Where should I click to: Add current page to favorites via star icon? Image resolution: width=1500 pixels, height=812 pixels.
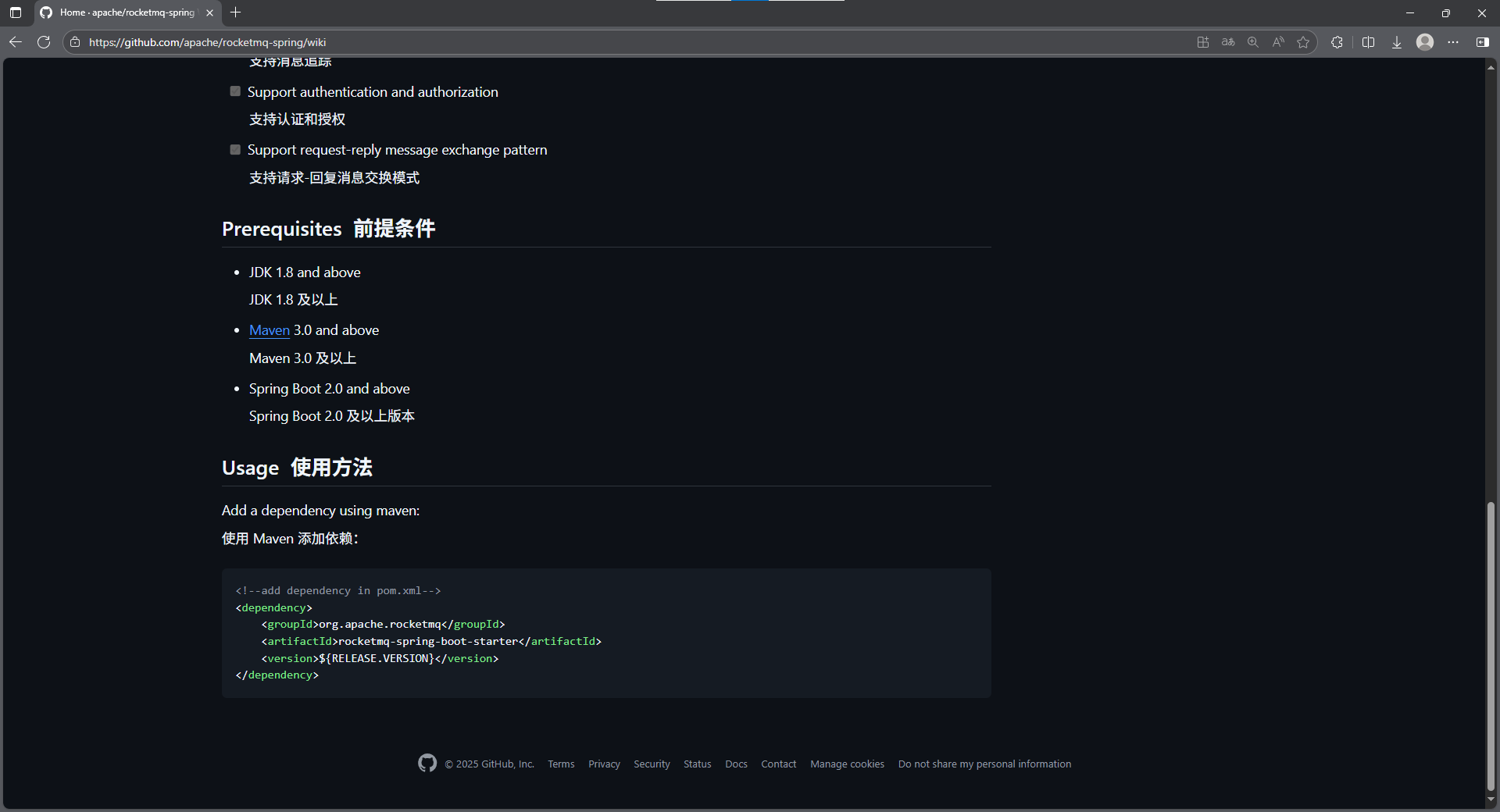pyautogui.click(x=1303, y=42)
